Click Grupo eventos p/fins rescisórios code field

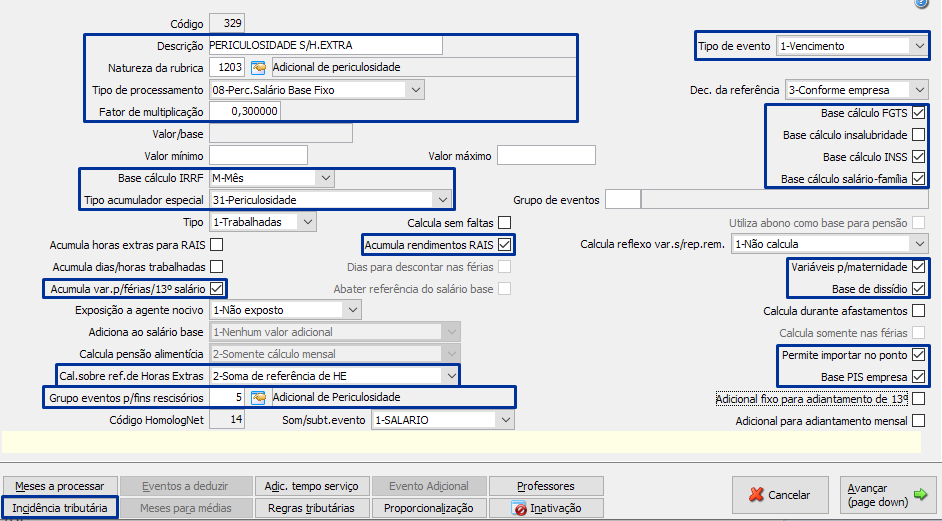coord(227,397)
